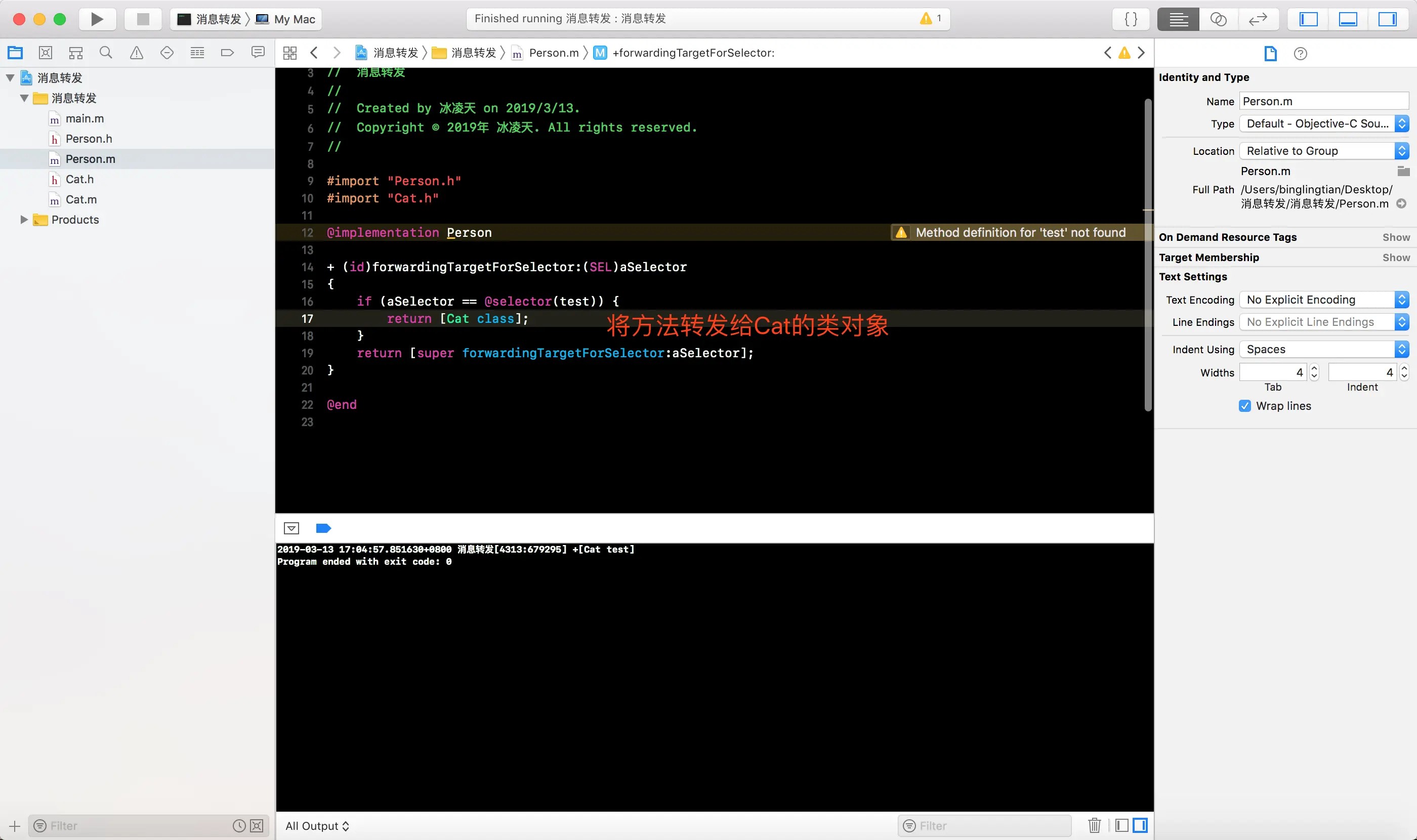This screenshot has height=840, width=1417.
Task: Open the All Output popup
Action: (317, 826)
